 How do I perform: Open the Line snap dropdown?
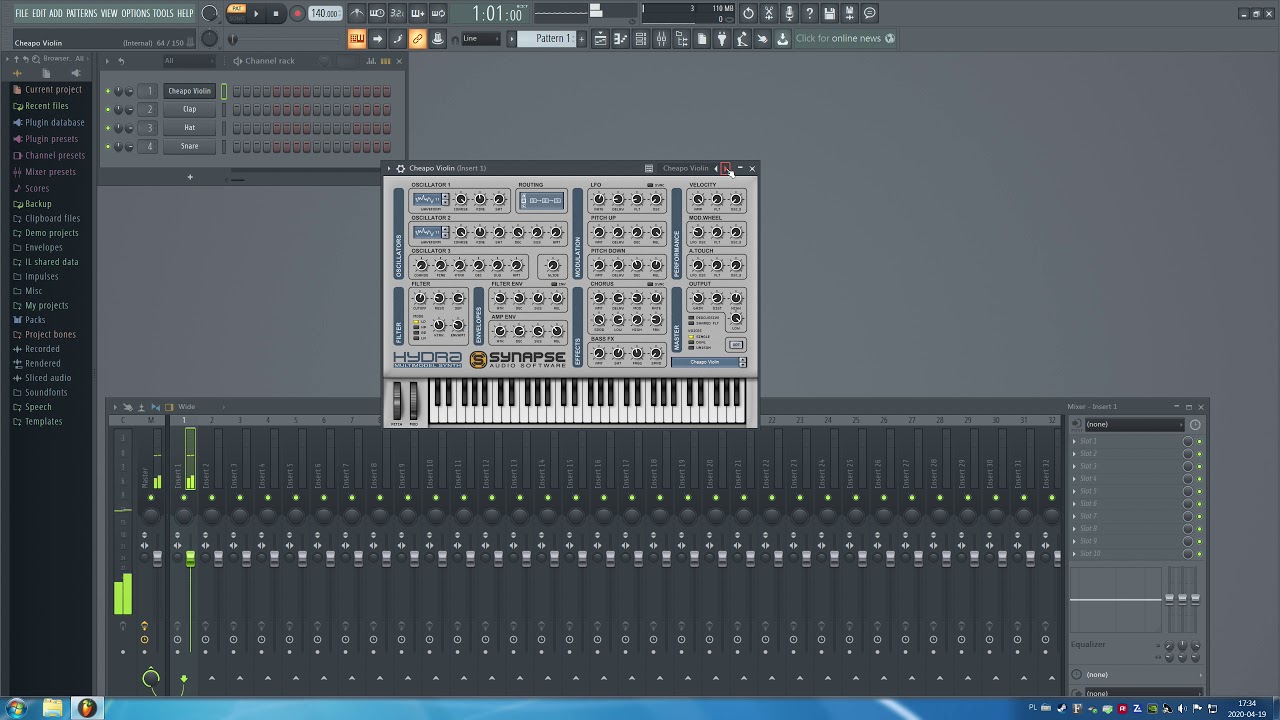pyautogui.click(x=482, y=39)
